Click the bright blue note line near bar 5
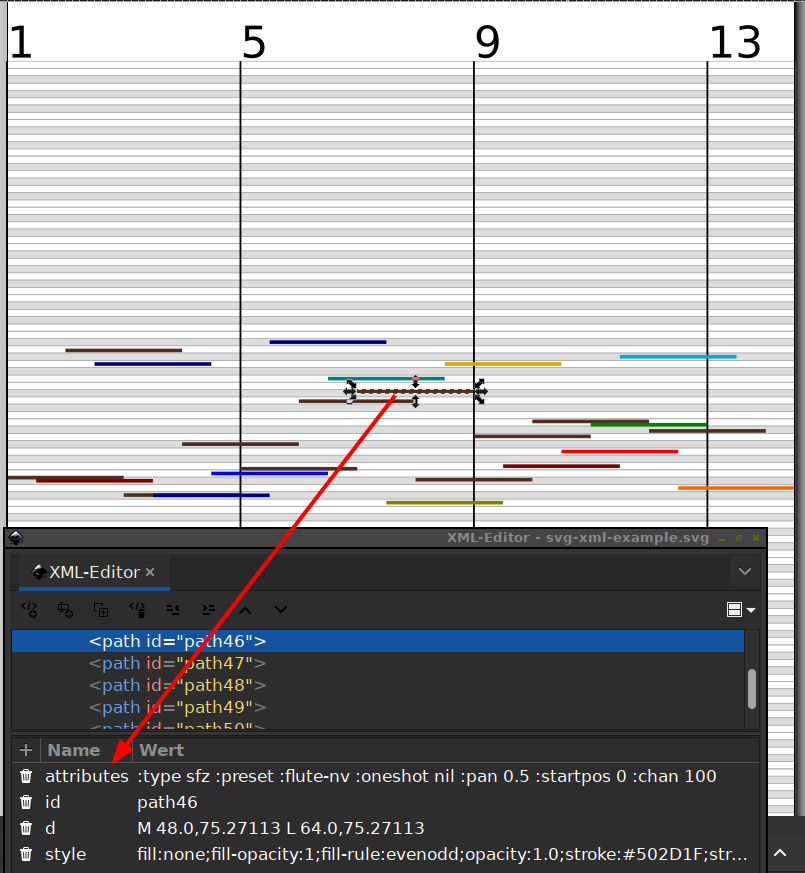This screenshot has width=805, height=873. pyautogui.click(x=269, y=473)
